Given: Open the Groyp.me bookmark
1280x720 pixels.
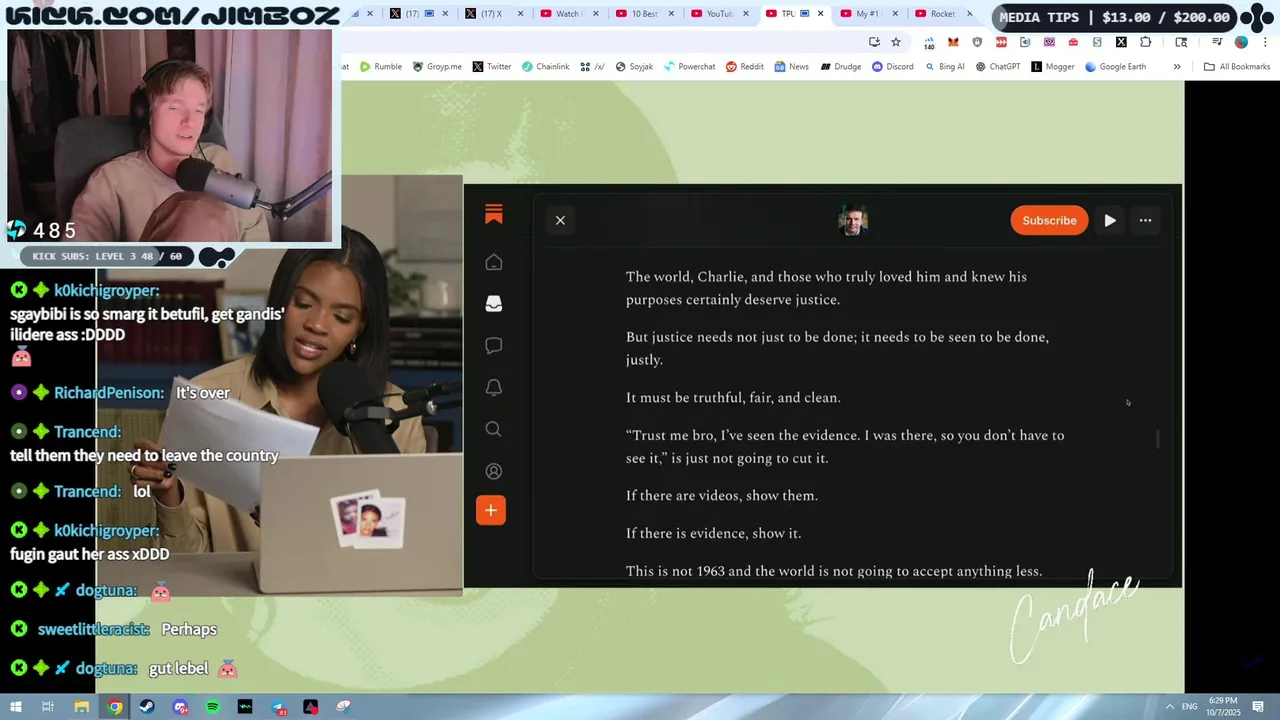Looking at the screenshot, I should pos(437,67).
